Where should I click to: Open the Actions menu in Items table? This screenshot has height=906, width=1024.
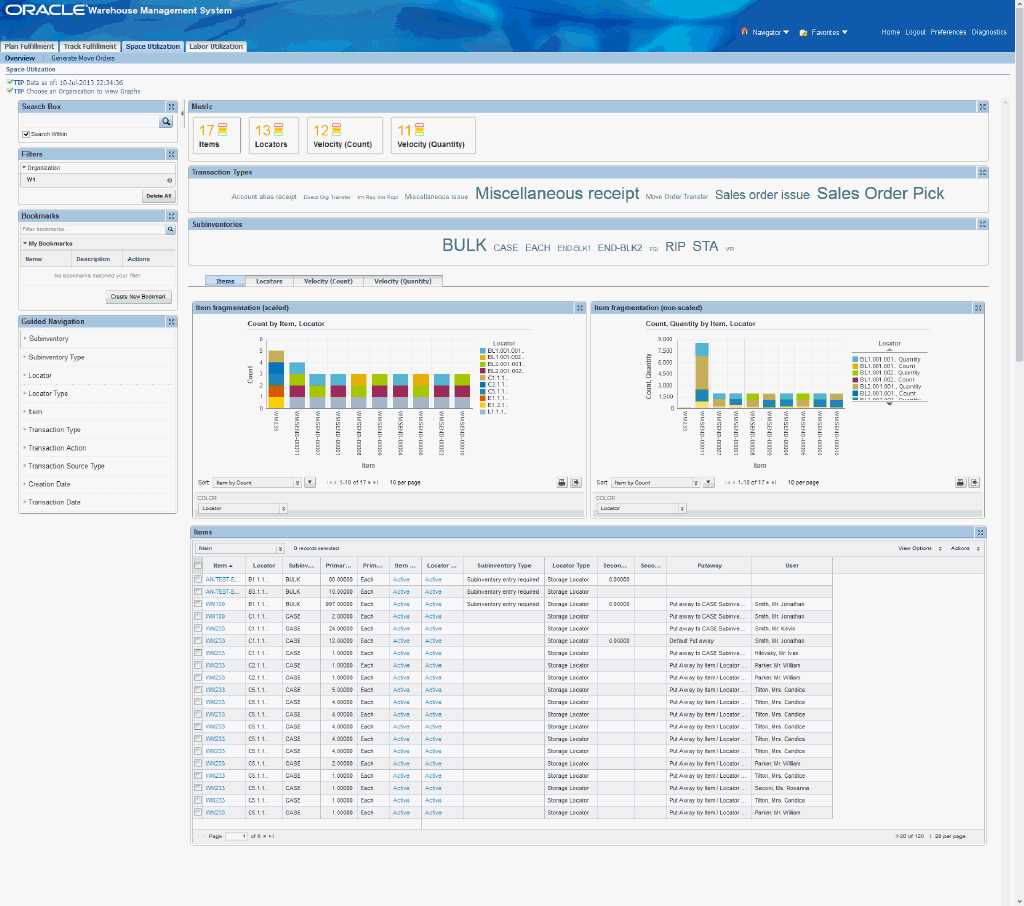(965, 549)
